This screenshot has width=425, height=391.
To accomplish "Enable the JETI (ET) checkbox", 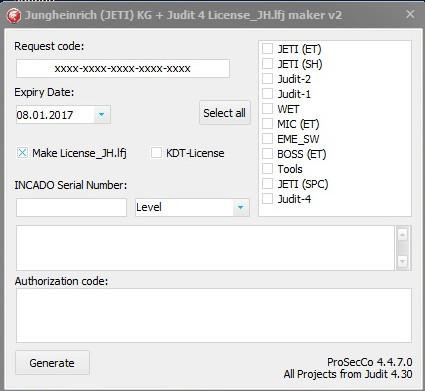I will click(267, 48).
